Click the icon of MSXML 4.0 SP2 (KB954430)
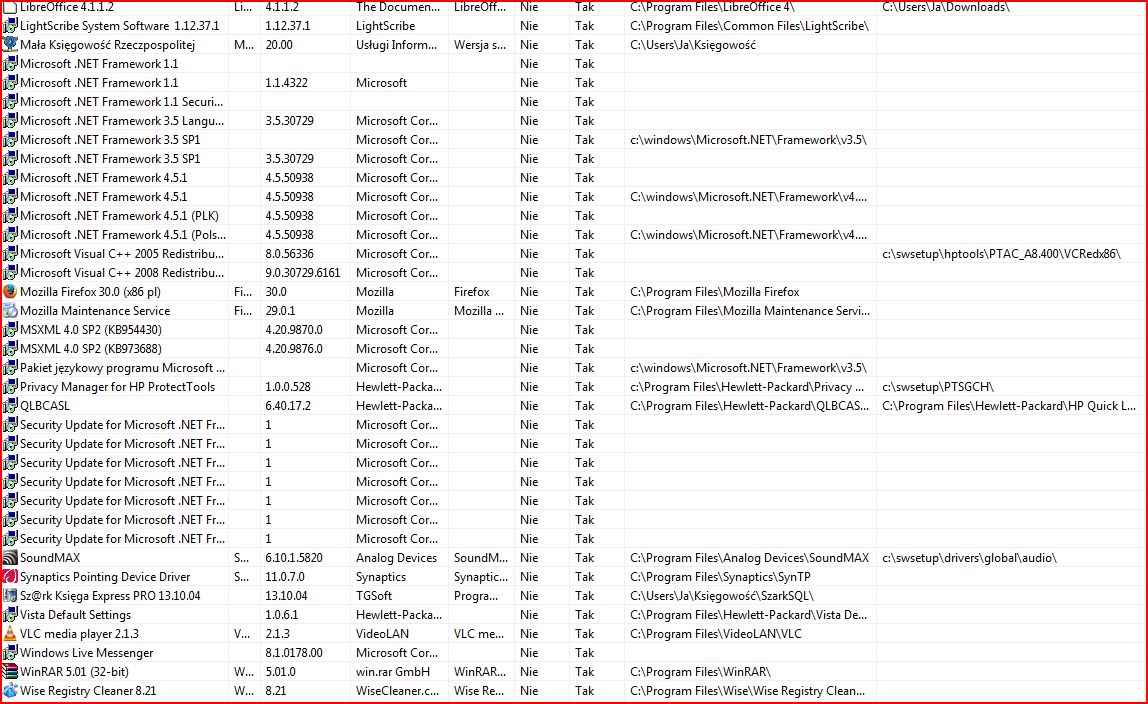The width and height of the screenshot is (1148, 704). 10,329
